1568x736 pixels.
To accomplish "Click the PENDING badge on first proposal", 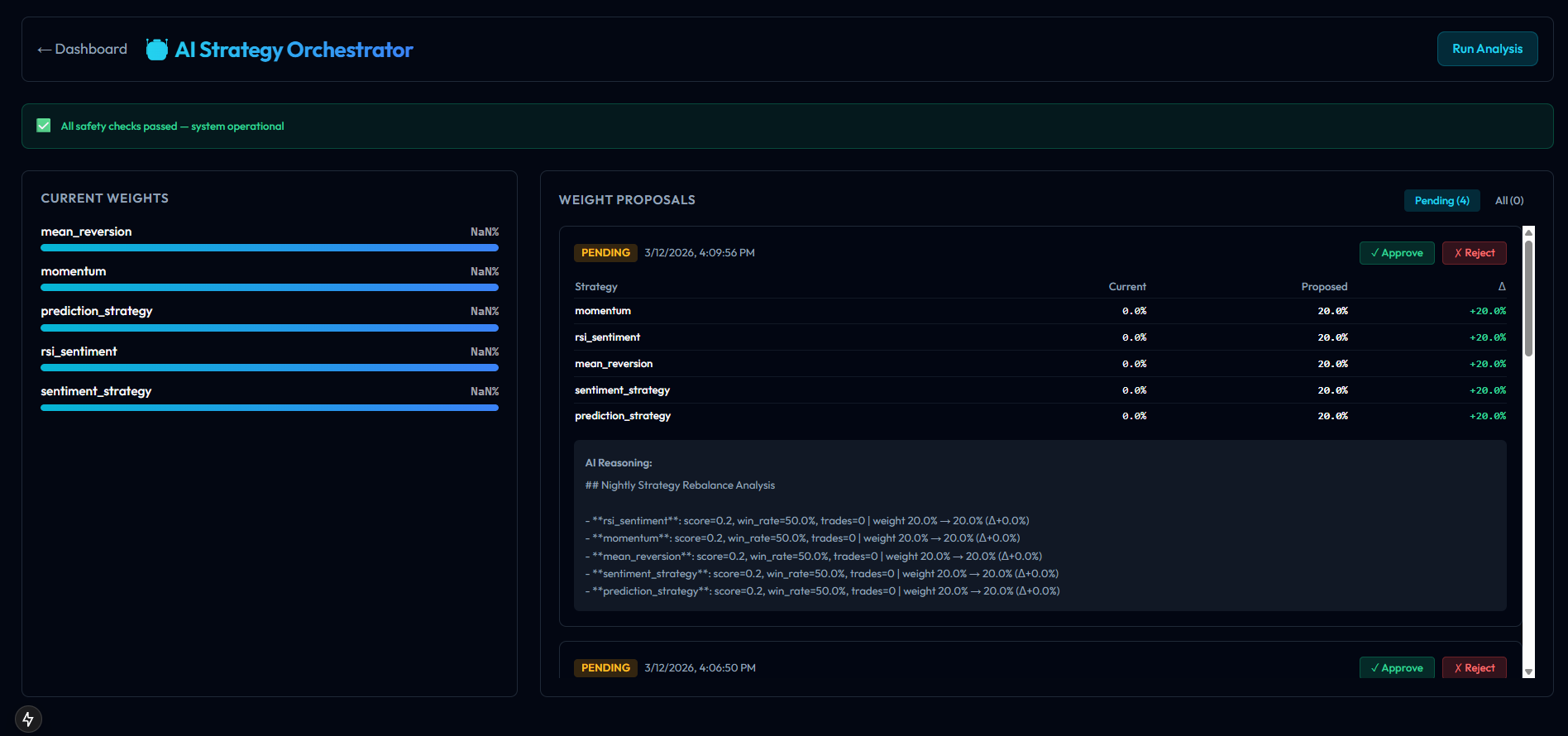I will pos(605,253).
